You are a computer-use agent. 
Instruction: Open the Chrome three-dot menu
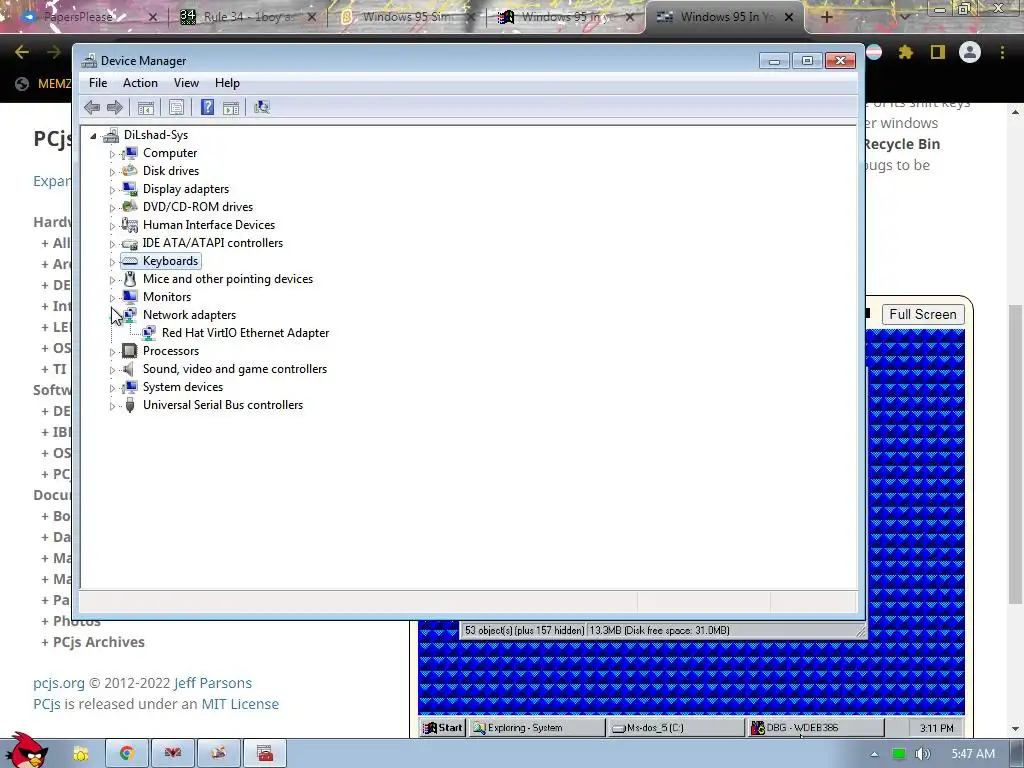click(x=1002, y=52)
